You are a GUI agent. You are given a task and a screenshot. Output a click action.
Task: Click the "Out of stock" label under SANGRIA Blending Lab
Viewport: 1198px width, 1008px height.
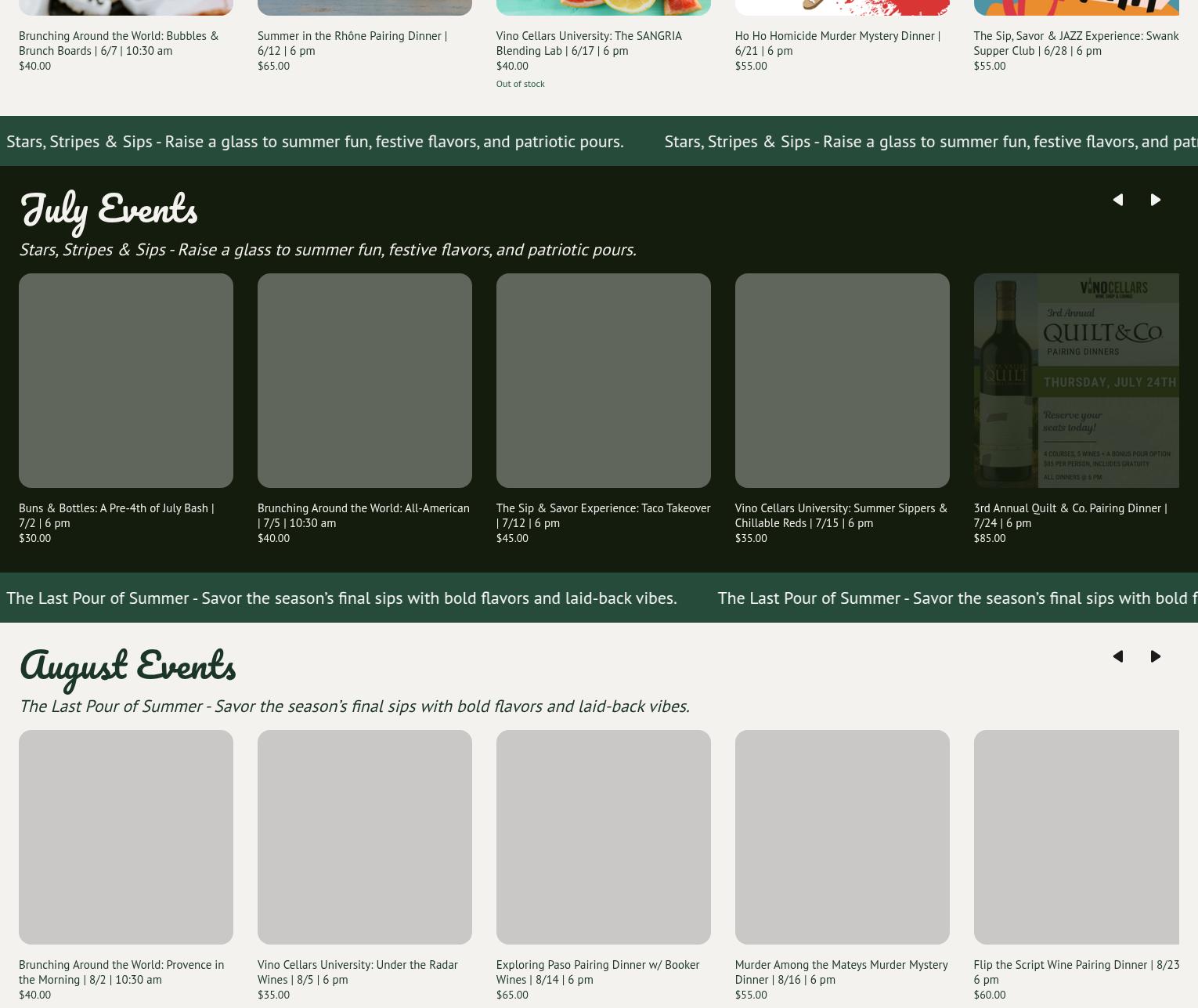(x=521, y=84)
